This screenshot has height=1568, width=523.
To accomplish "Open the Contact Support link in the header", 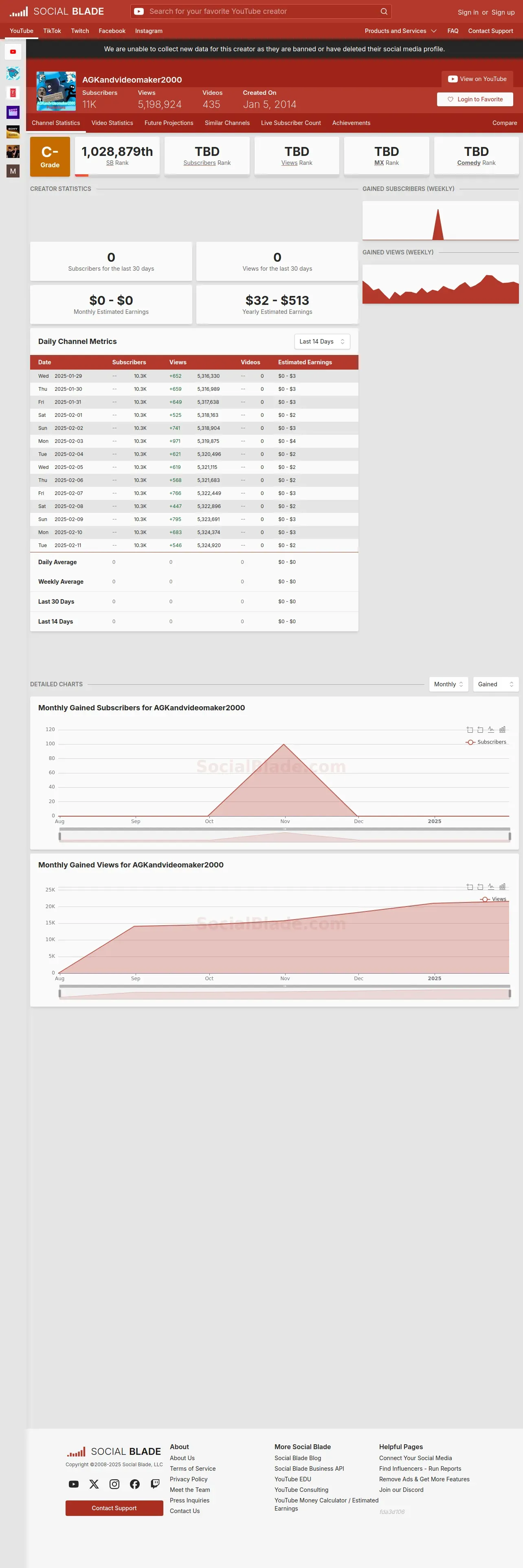I will click(491, 31).
